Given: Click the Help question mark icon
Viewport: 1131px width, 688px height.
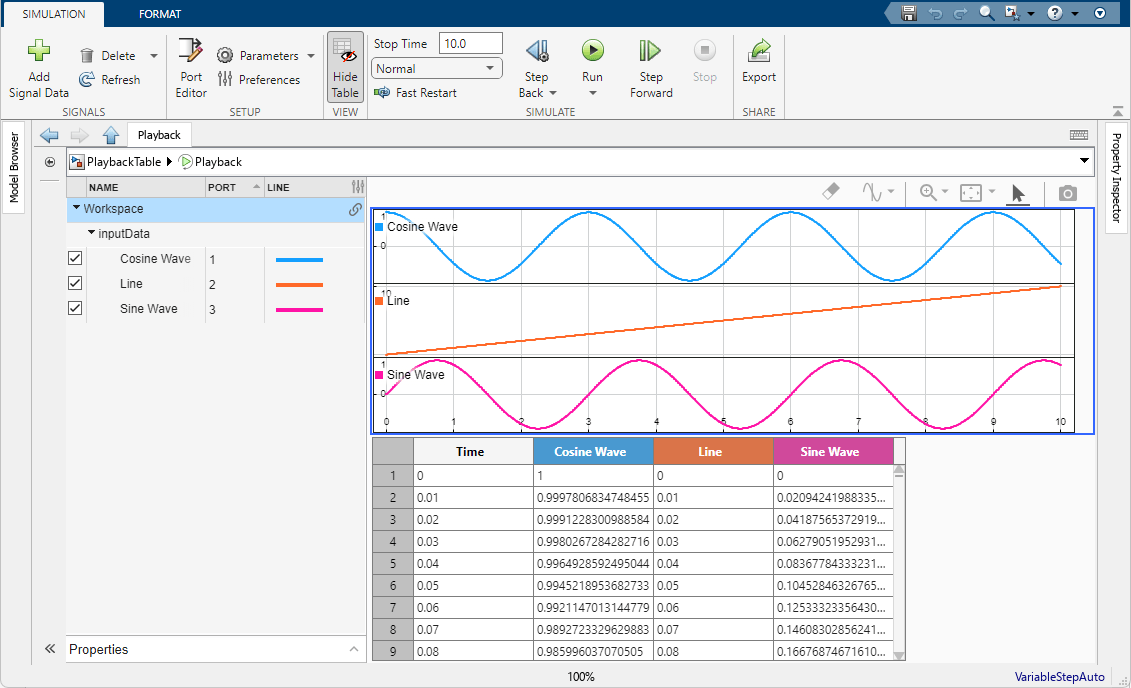Looking at the screenshot, I should tap(1055, 13).
